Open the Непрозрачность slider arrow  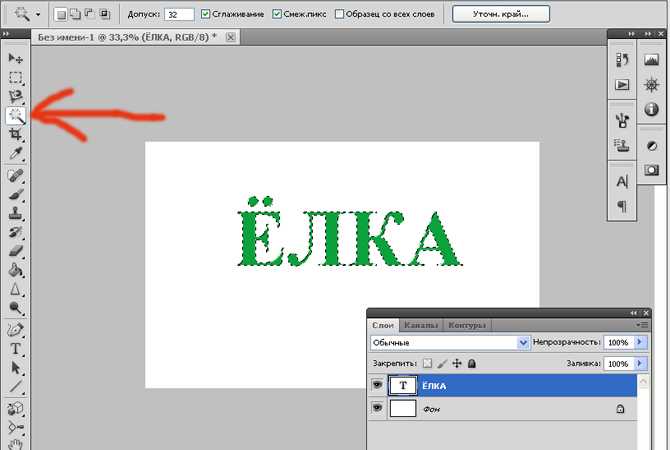pos(640,342)
